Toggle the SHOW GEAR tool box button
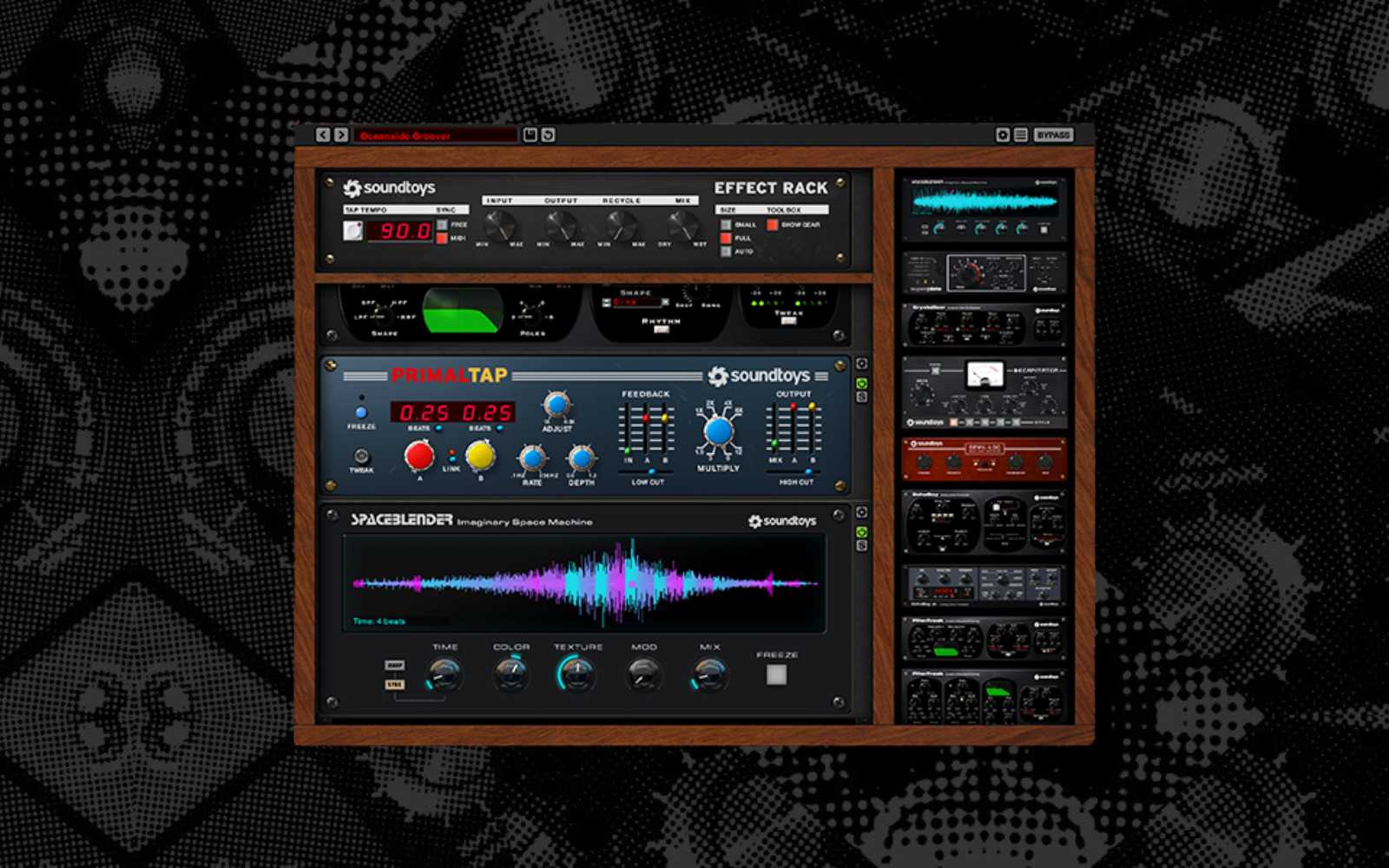This screenshot has height=868, width=1389. point(772,225)
